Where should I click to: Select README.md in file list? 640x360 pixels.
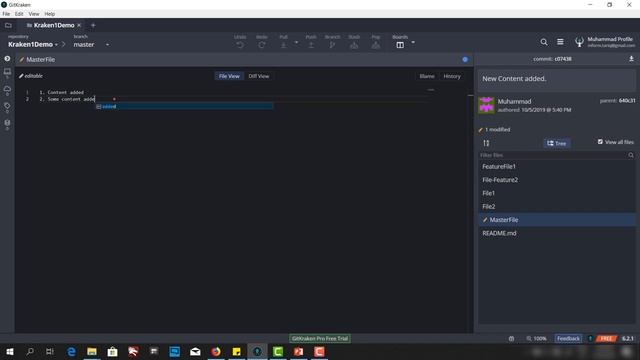[557, 233]
